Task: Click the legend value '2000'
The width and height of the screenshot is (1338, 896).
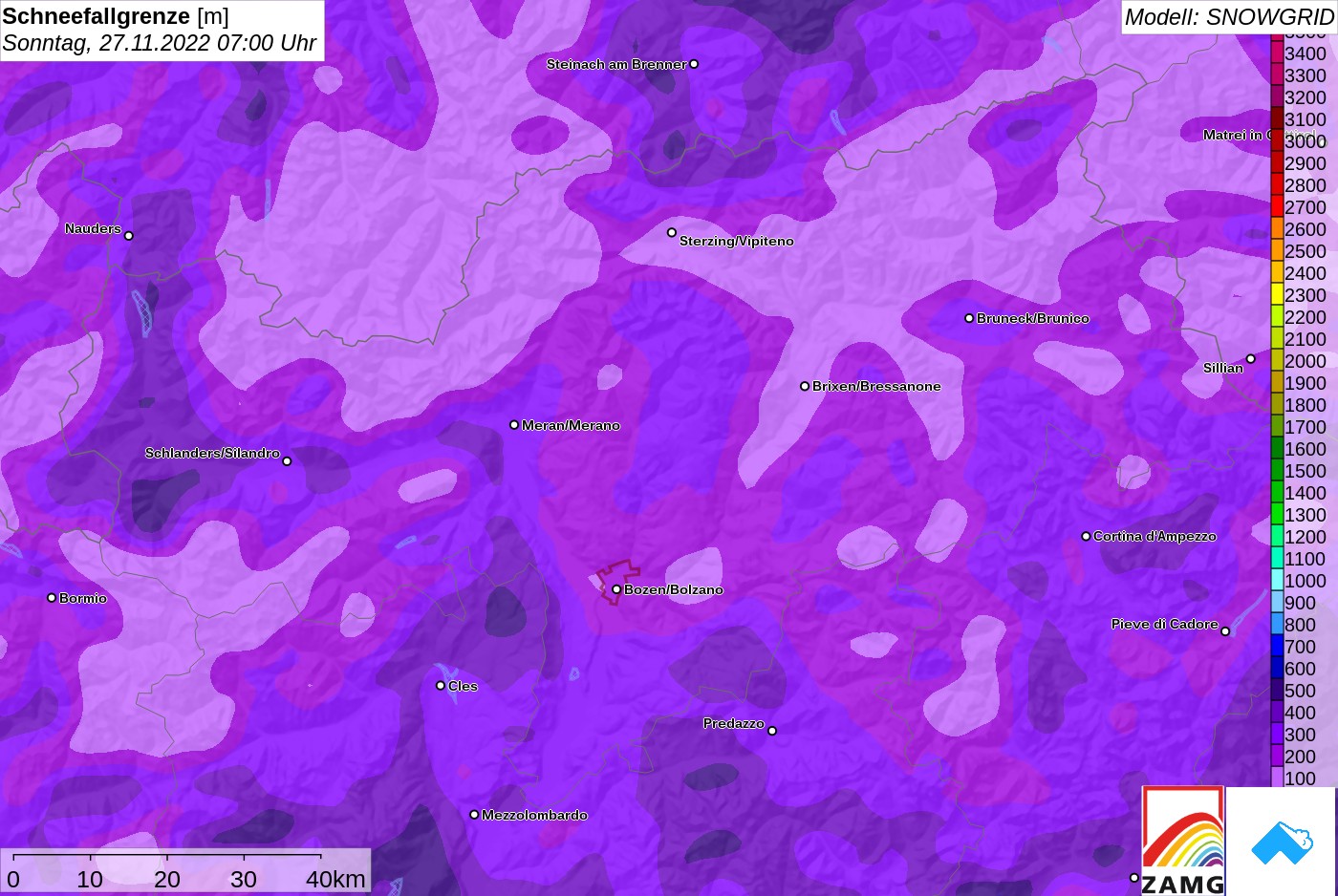Action: pos(1306,361)
